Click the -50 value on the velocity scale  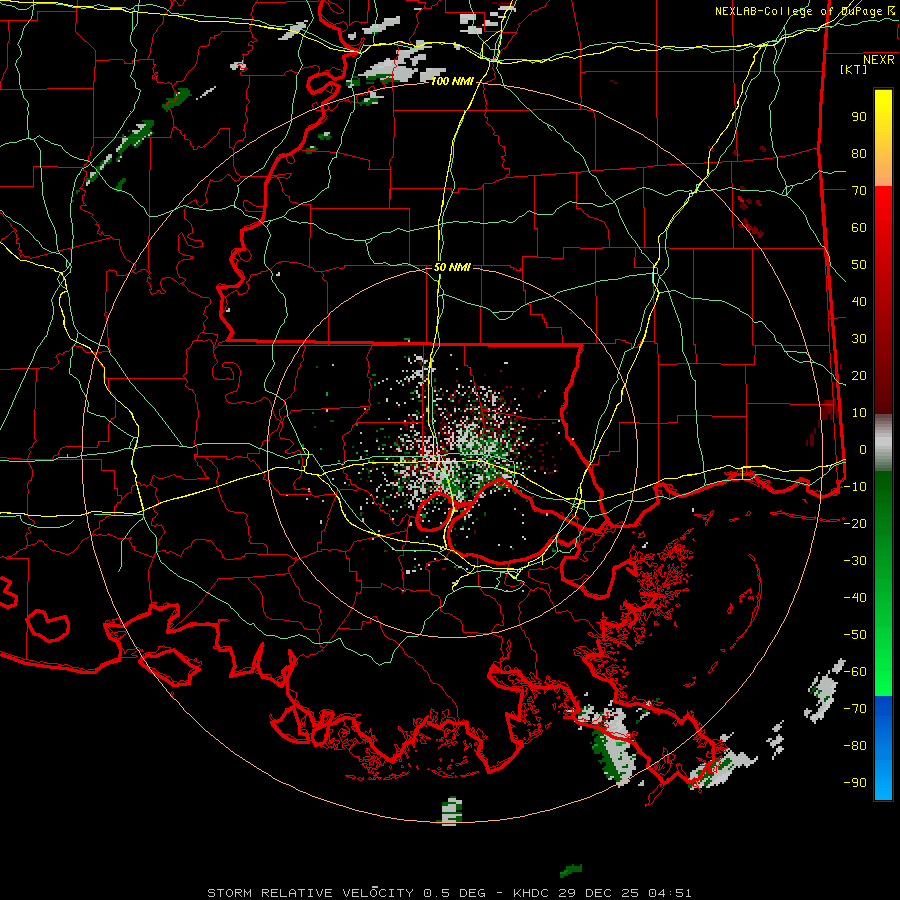[x=855, y=635]
